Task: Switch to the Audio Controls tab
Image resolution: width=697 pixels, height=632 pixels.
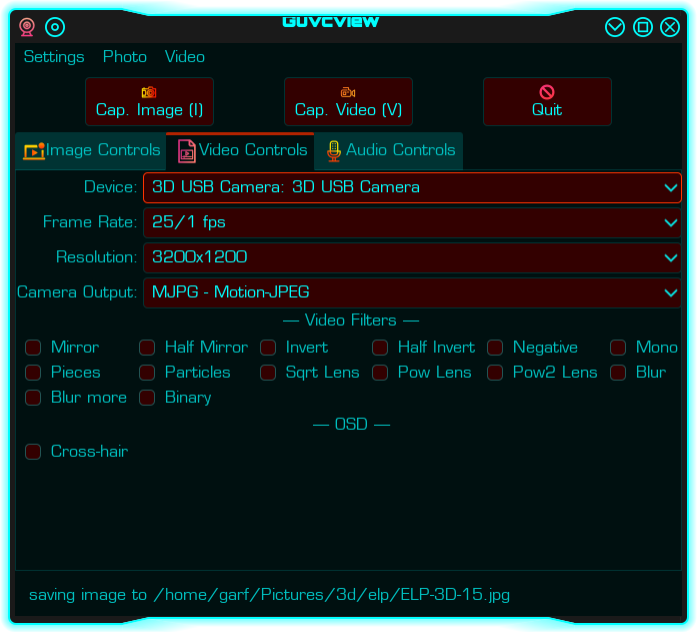Action: click(x=389, y=151)
